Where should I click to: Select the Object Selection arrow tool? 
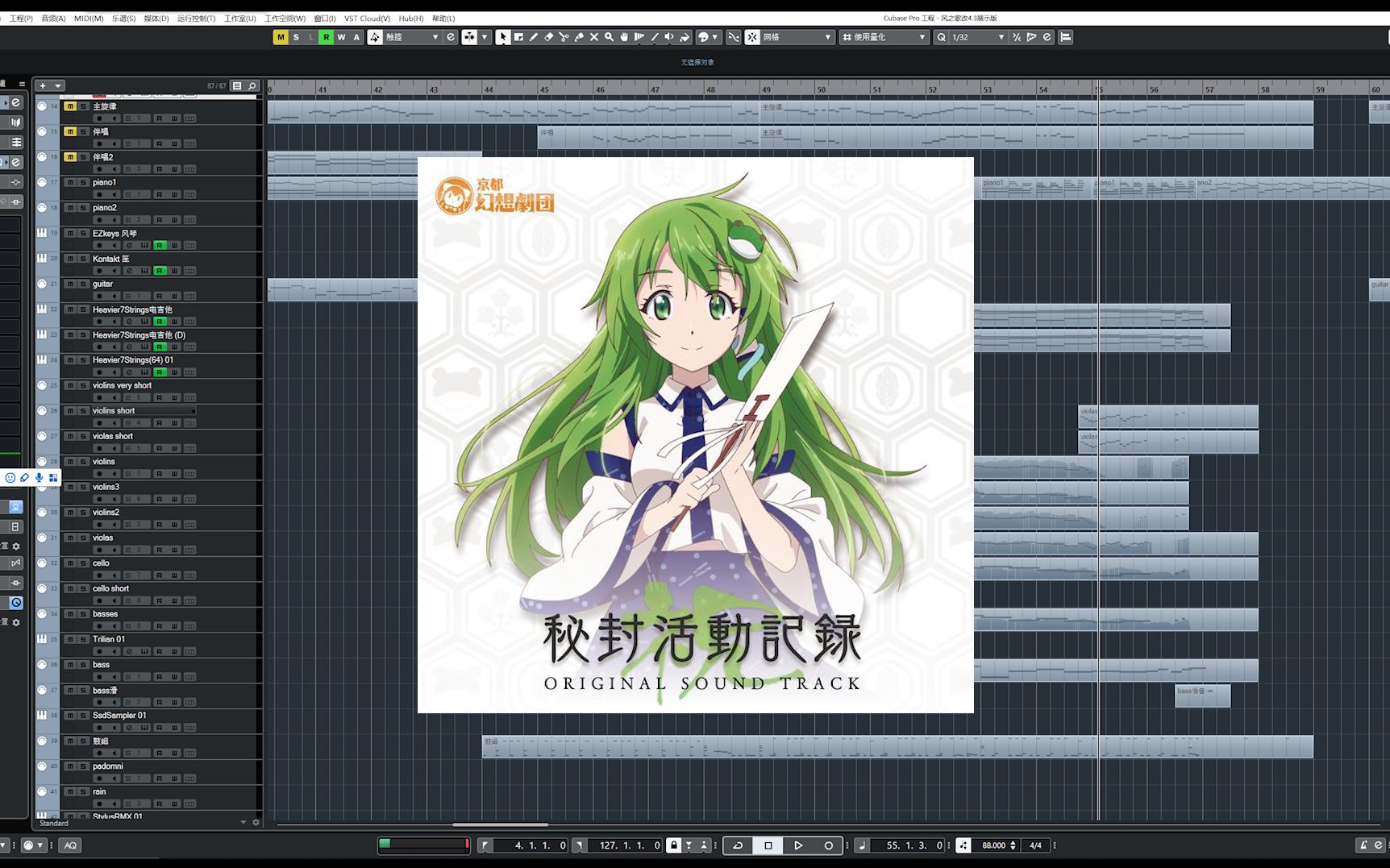point(503,37)
